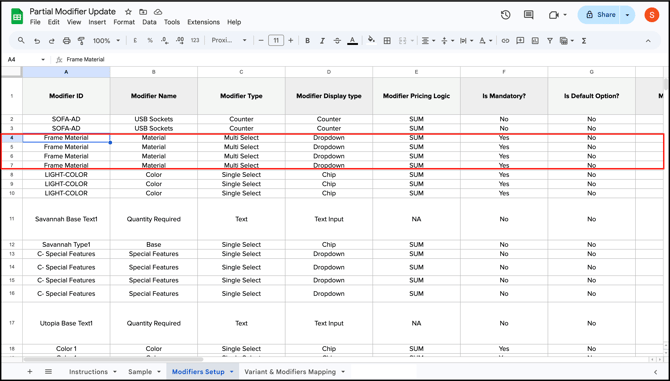Click the Share button
670x381 pixels.
[600, 15]
